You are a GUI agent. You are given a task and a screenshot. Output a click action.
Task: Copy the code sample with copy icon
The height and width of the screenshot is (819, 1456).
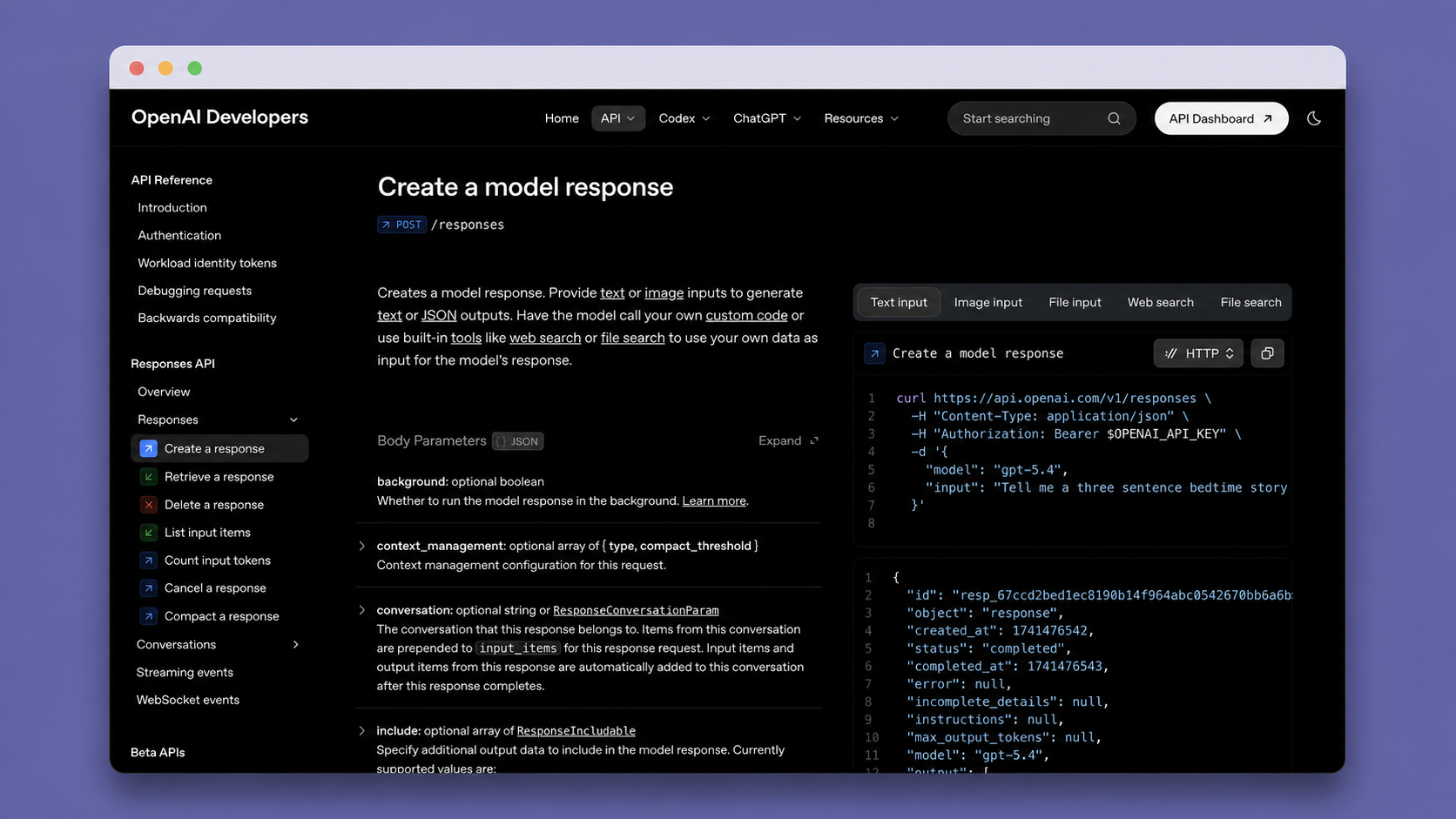coord(1267,353)
